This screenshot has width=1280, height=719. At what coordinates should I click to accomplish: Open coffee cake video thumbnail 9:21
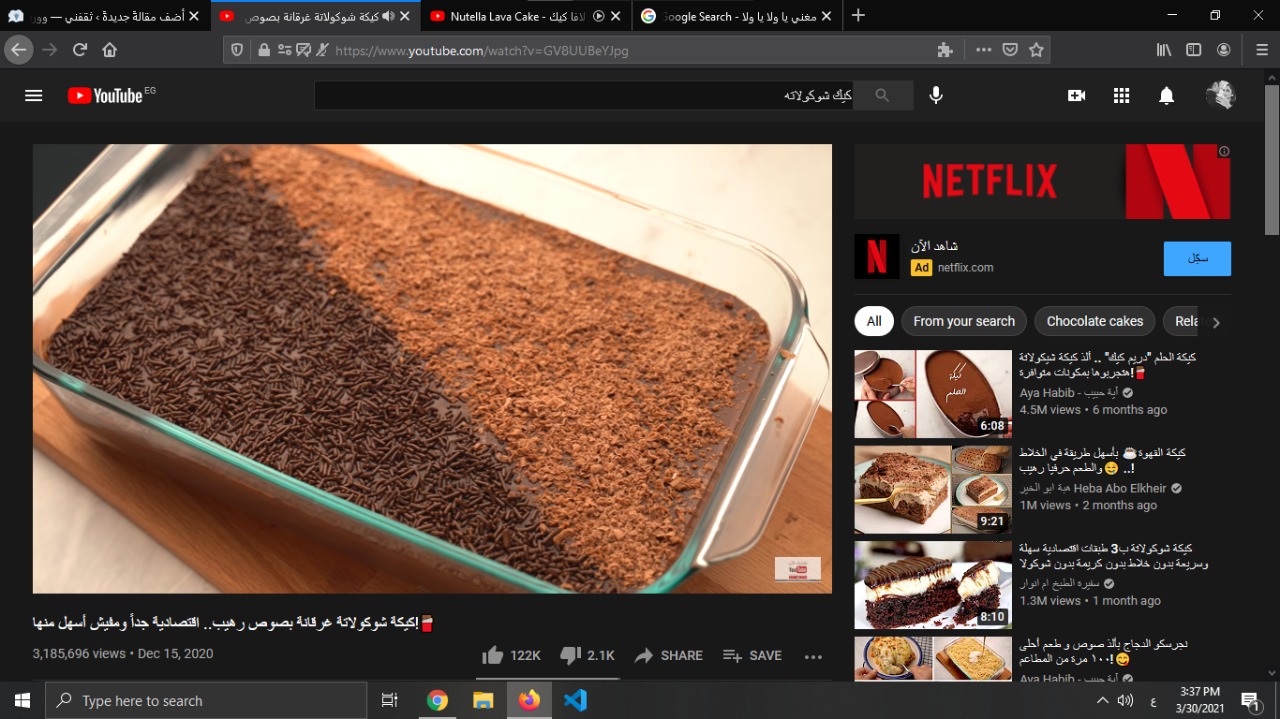(x=933, y=490)
